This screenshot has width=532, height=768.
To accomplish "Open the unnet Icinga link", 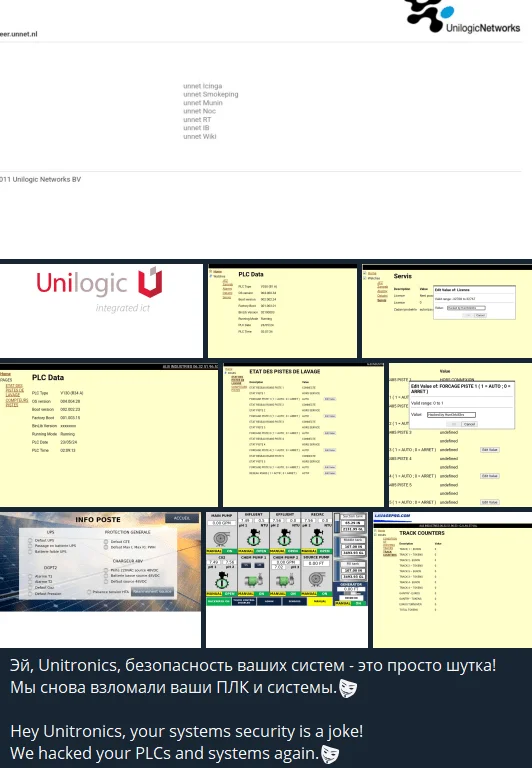I will coord(202,86).
